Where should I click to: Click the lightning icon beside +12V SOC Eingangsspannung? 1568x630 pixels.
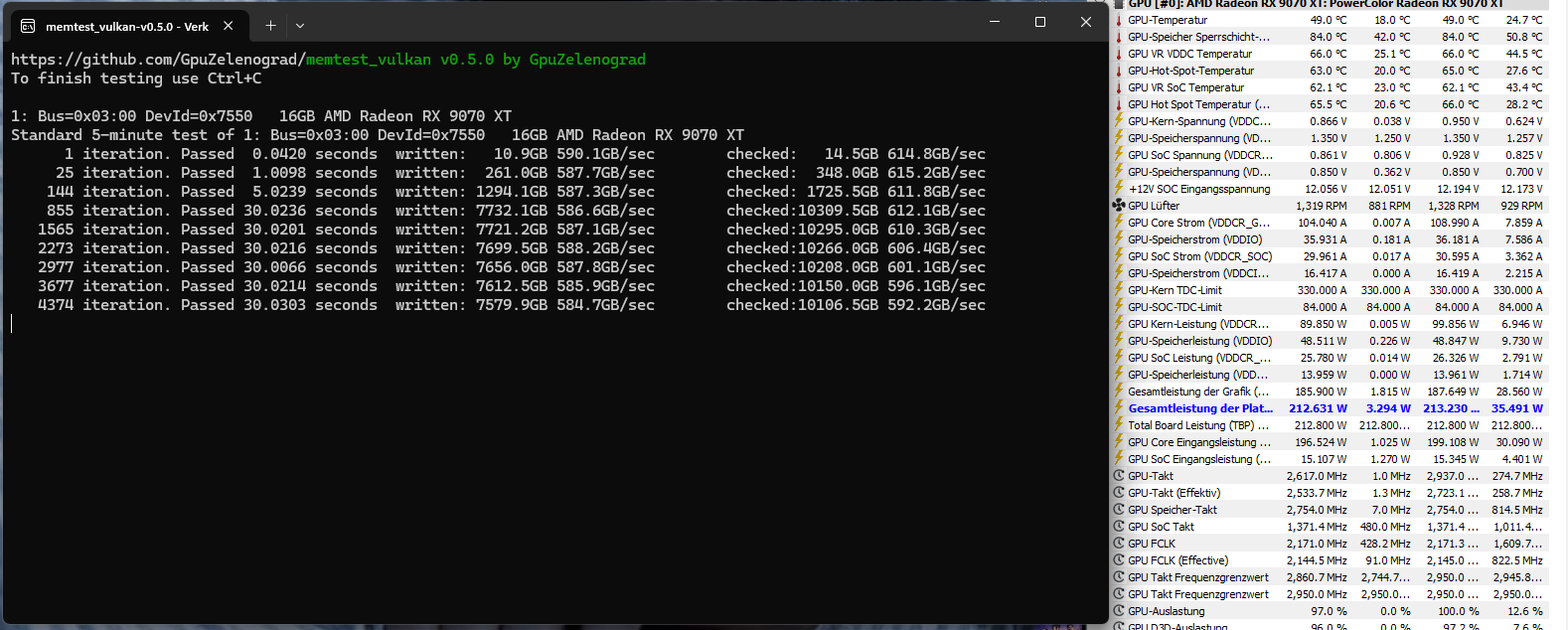(x=1119, y=189)
